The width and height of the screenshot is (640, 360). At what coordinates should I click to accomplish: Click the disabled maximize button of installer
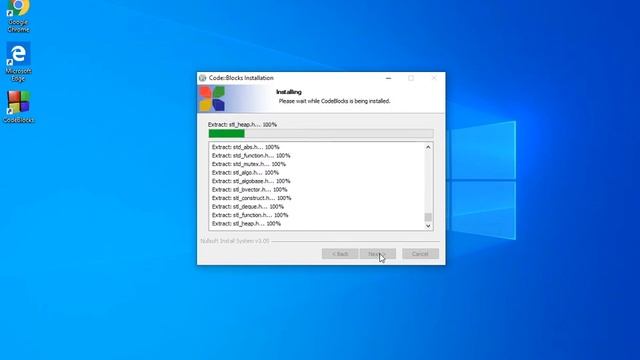[411, 78]
